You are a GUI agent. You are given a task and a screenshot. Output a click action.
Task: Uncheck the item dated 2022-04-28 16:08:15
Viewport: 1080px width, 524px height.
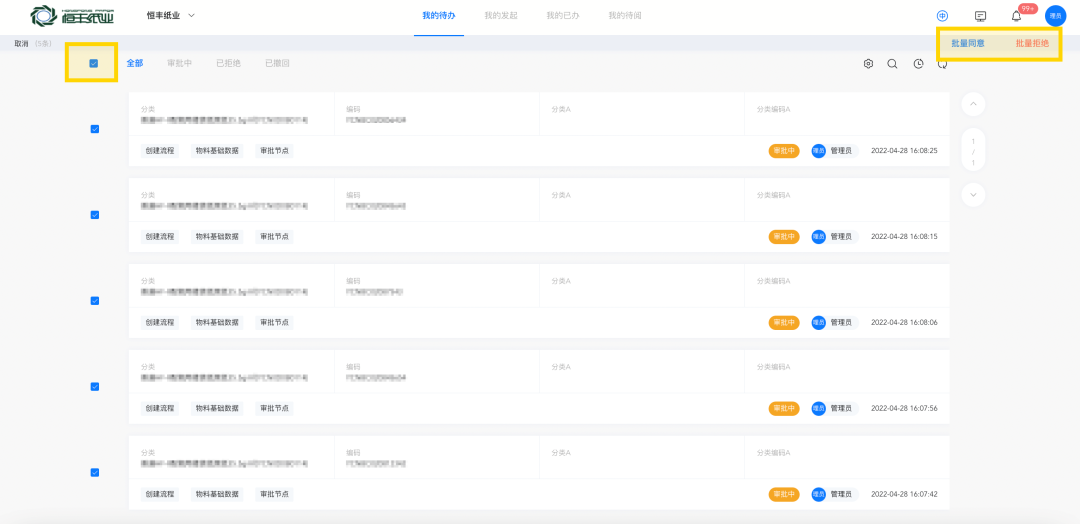95,215
